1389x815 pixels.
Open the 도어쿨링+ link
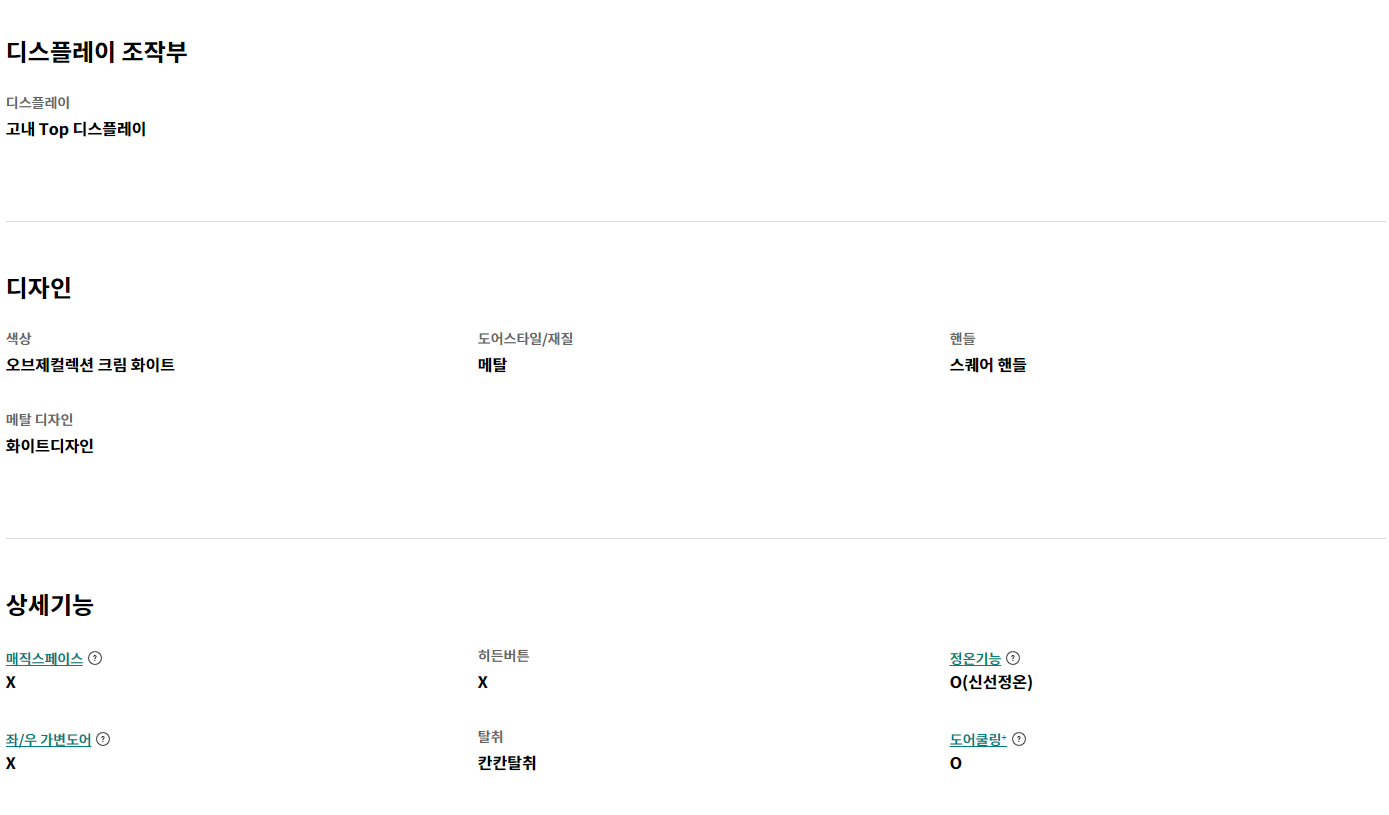[978, 739]
